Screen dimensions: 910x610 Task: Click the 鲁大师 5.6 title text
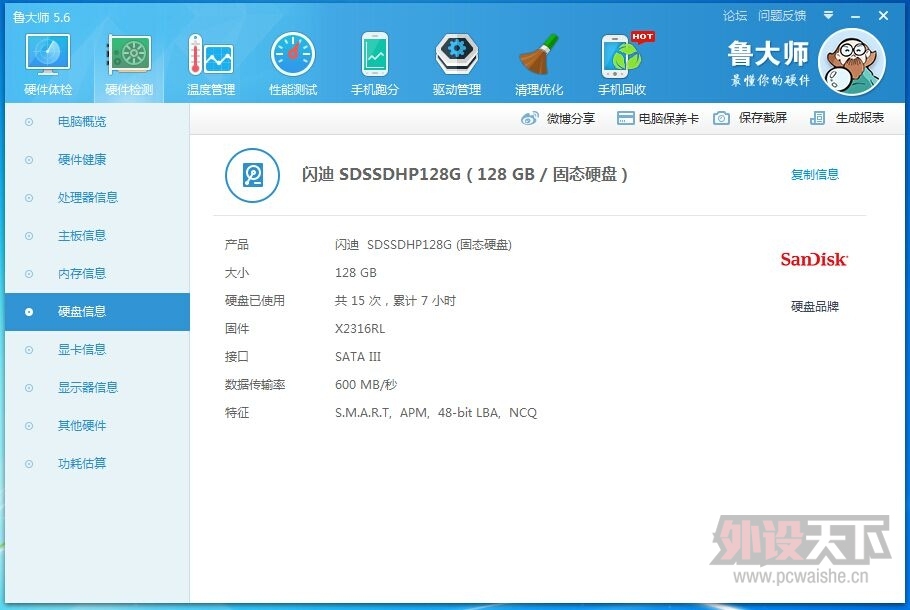[x=41, y=17]
